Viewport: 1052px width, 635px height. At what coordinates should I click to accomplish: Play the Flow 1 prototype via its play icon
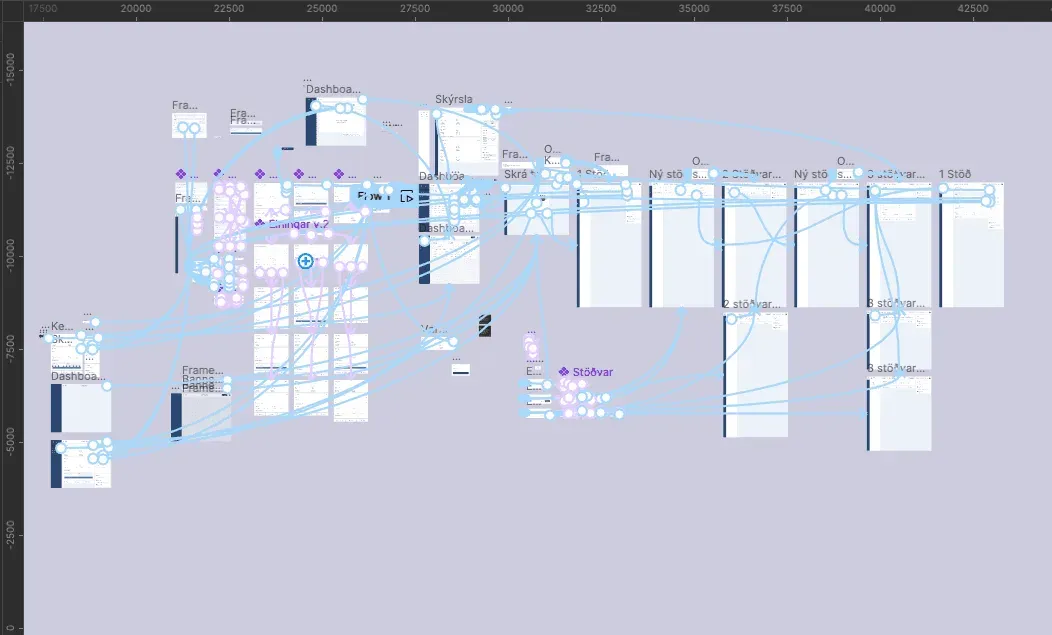(407, 197)
